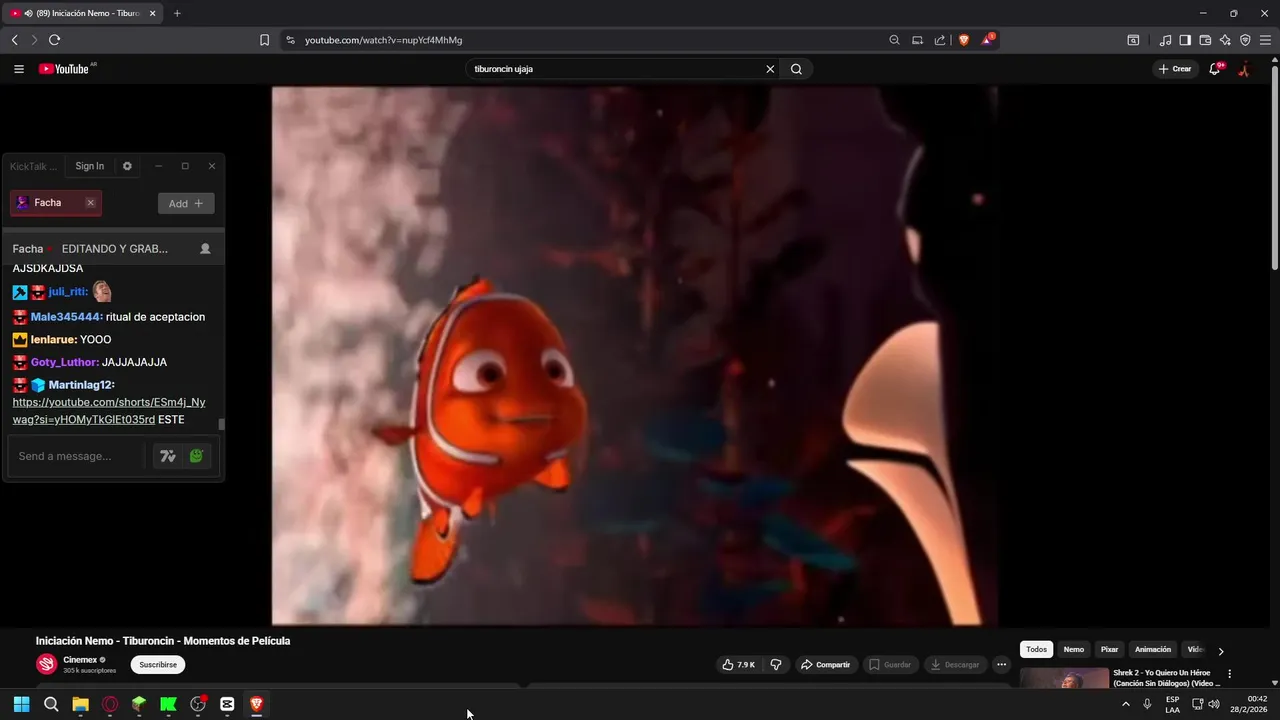Click the share page icon in address bar

point(940,40)
